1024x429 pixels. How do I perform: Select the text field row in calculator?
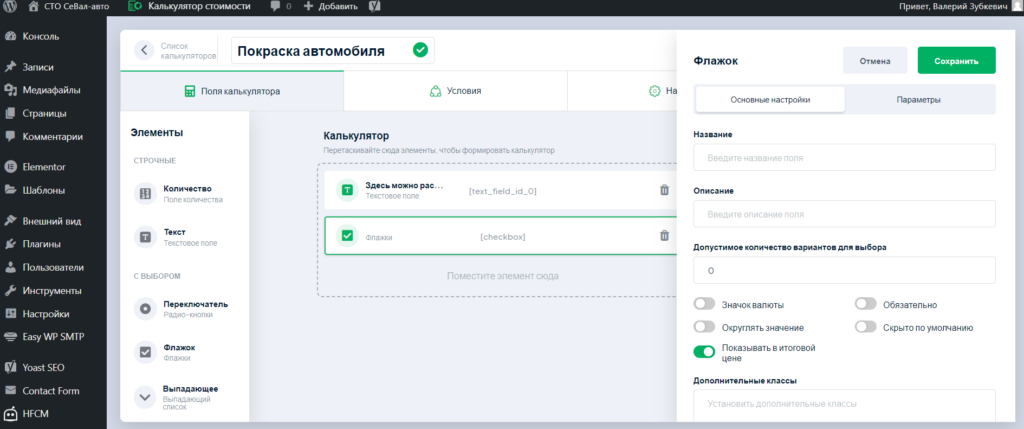pos(500,190)
